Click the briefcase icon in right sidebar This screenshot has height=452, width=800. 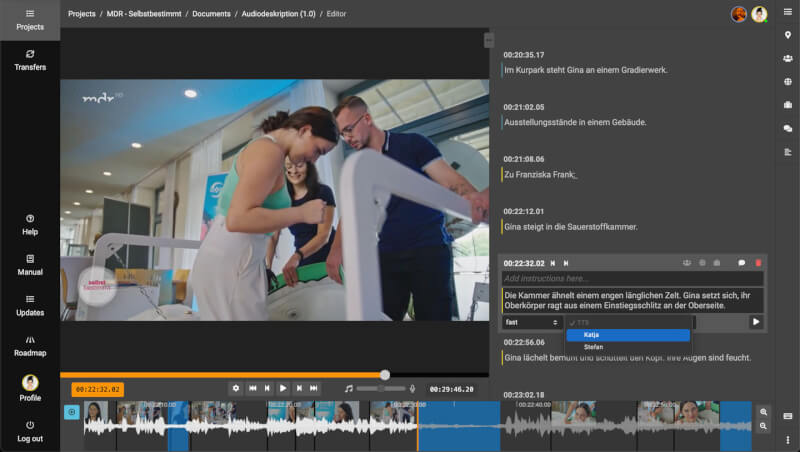[x=788, y=105]
